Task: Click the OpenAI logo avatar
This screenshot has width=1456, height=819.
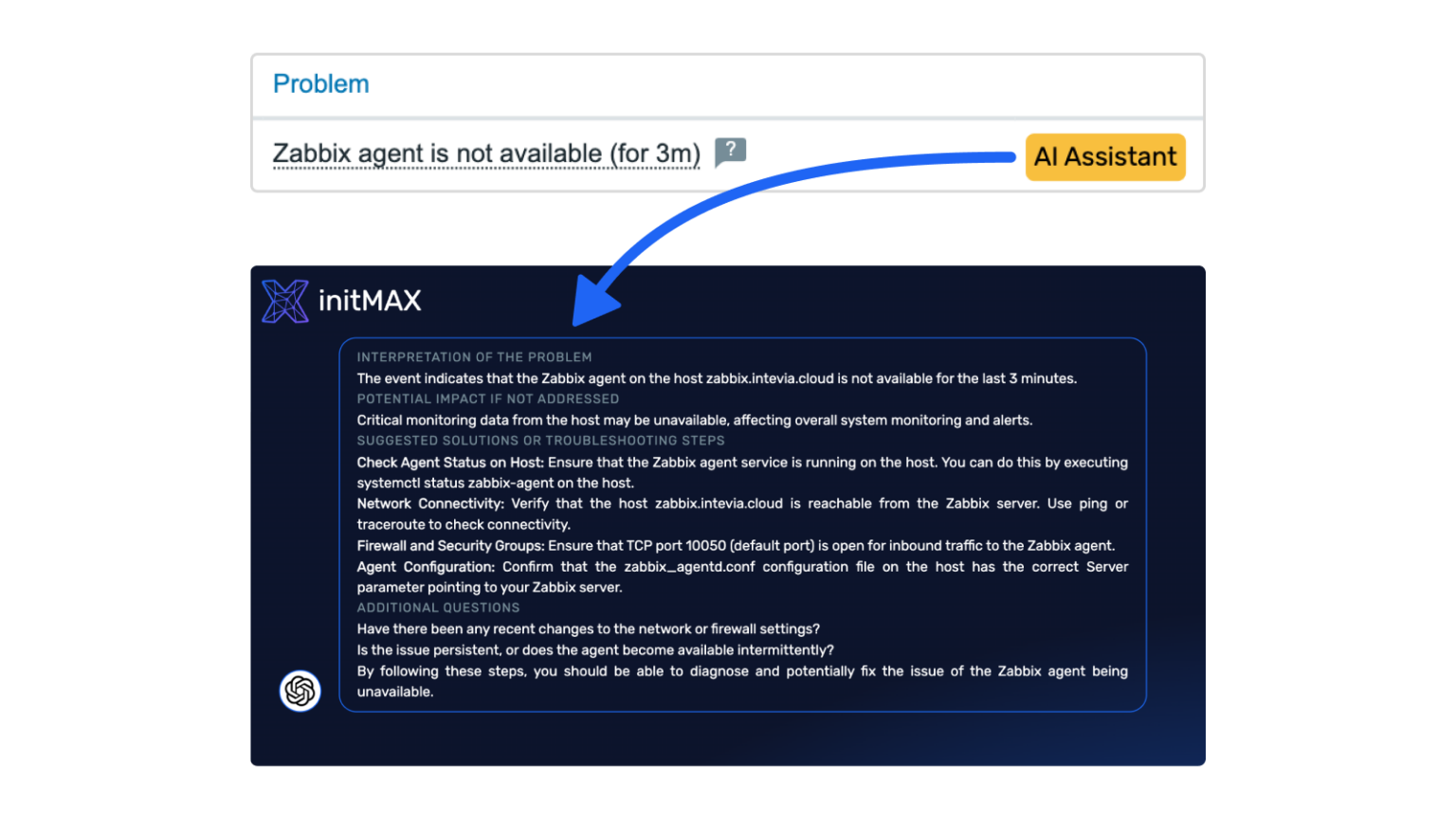Action: pos(300,691)
